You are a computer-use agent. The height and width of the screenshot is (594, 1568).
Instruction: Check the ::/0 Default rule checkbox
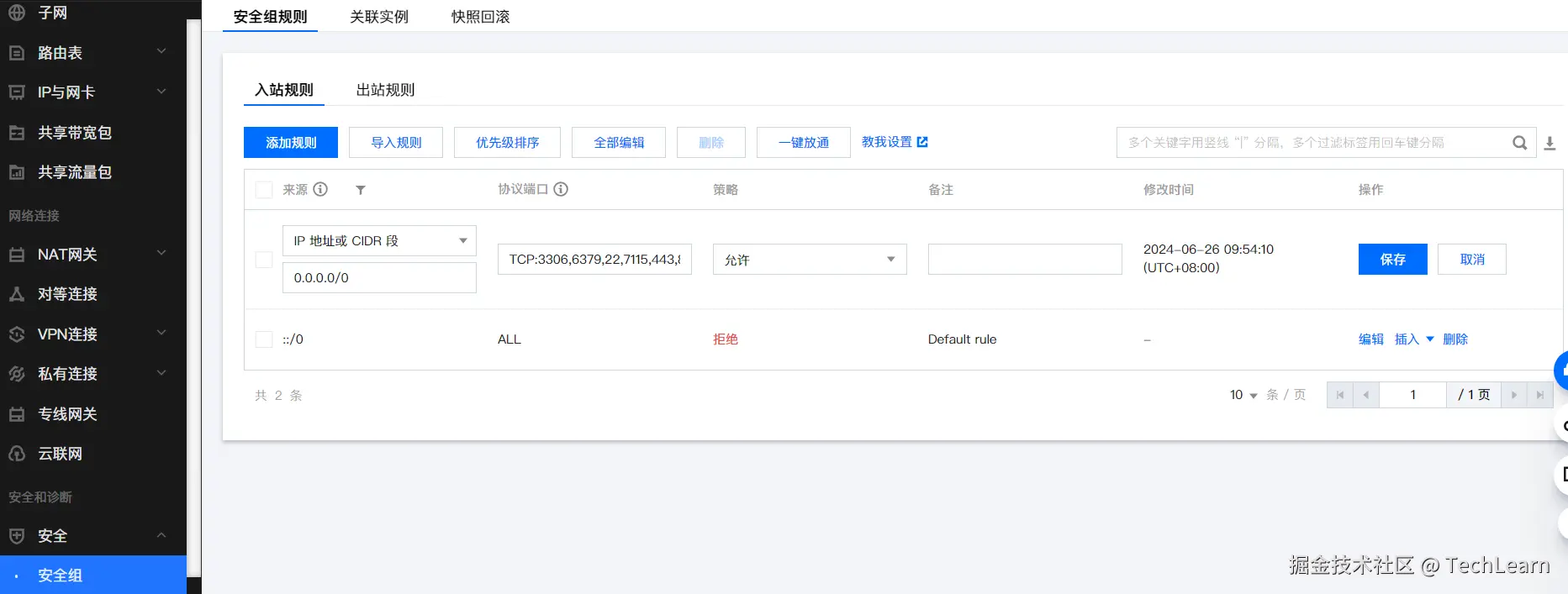point(264,339)
